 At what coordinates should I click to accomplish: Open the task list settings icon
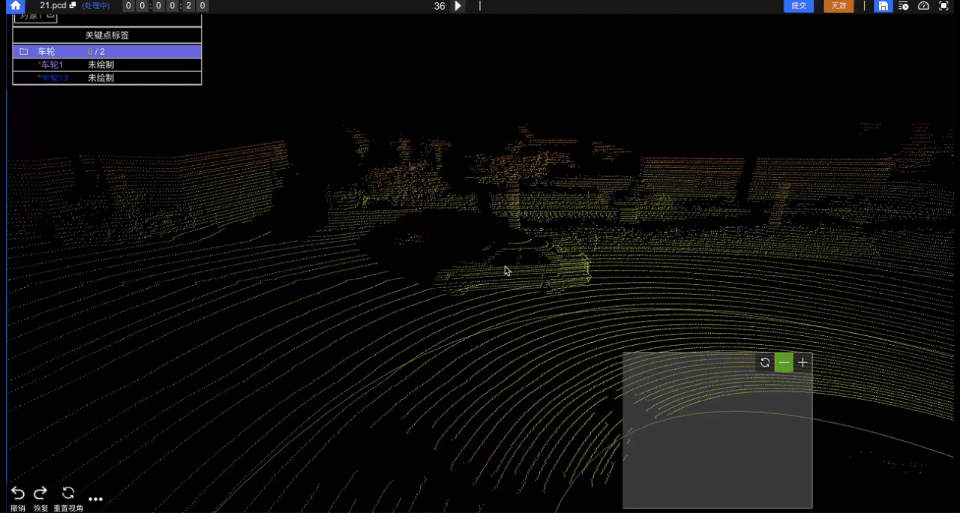pyautogui.click(x=903, y=6)
